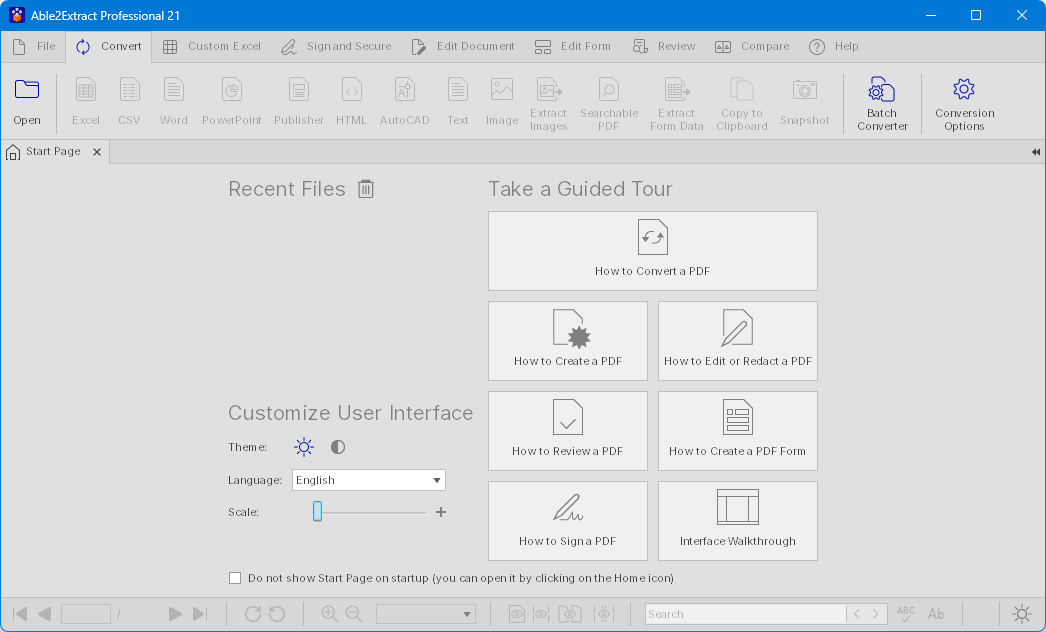Open the 'Interface Walkthrough' guide

pos(737,520)
